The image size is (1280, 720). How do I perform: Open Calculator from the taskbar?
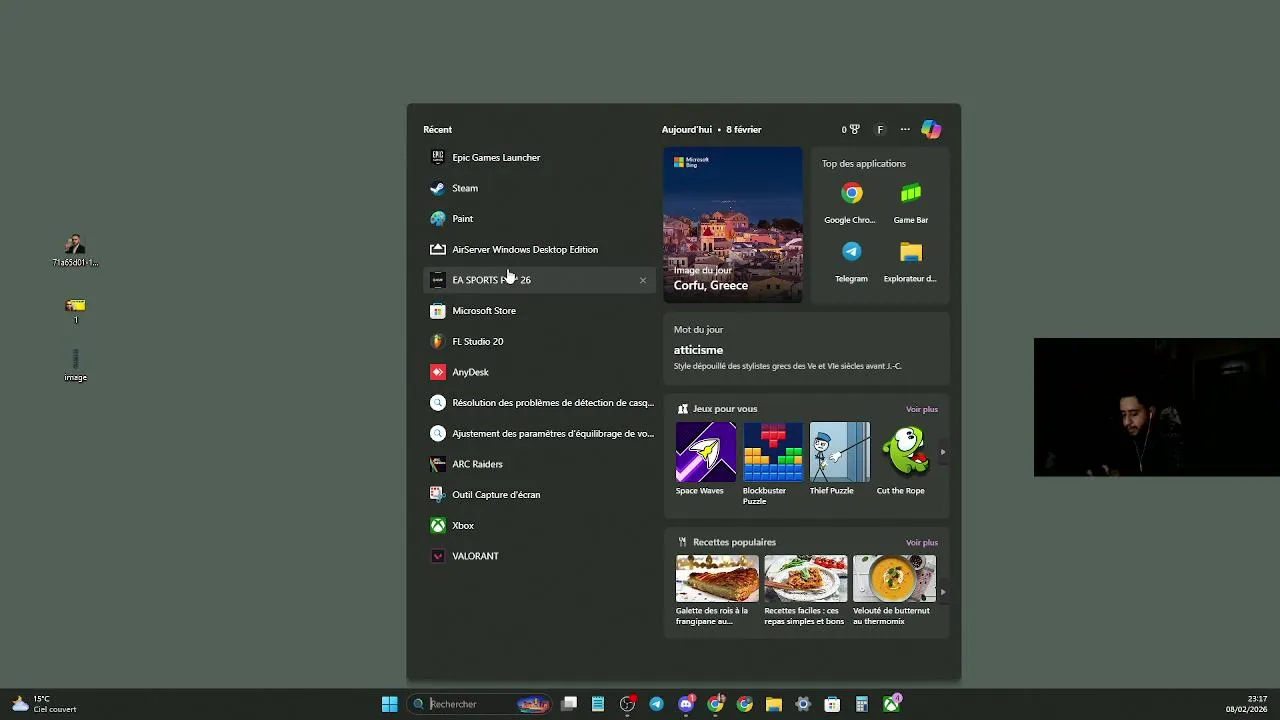tap(862, 704)
